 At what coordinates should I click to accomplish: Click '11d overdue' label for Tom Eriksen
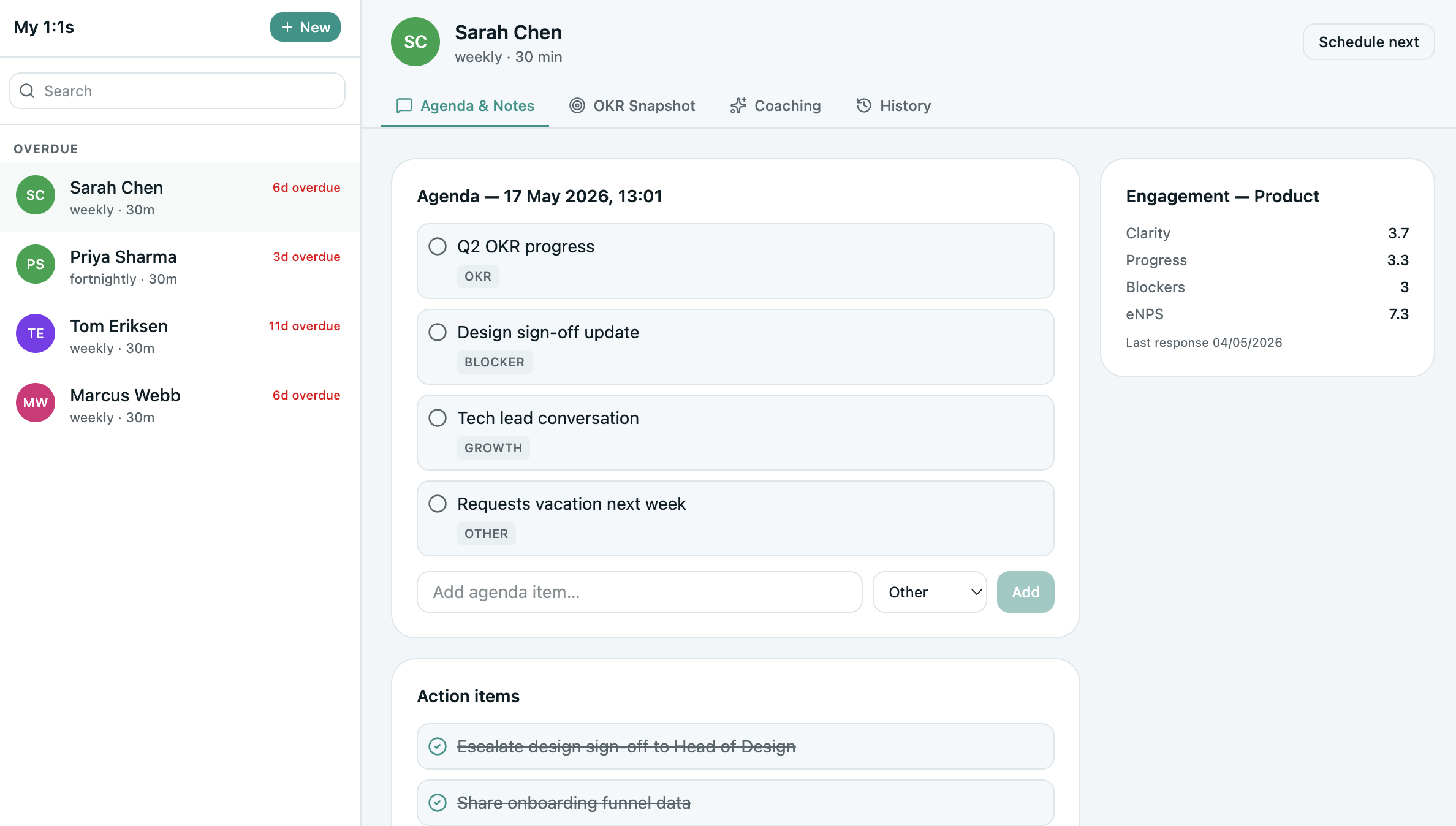(x=305, y=326)
